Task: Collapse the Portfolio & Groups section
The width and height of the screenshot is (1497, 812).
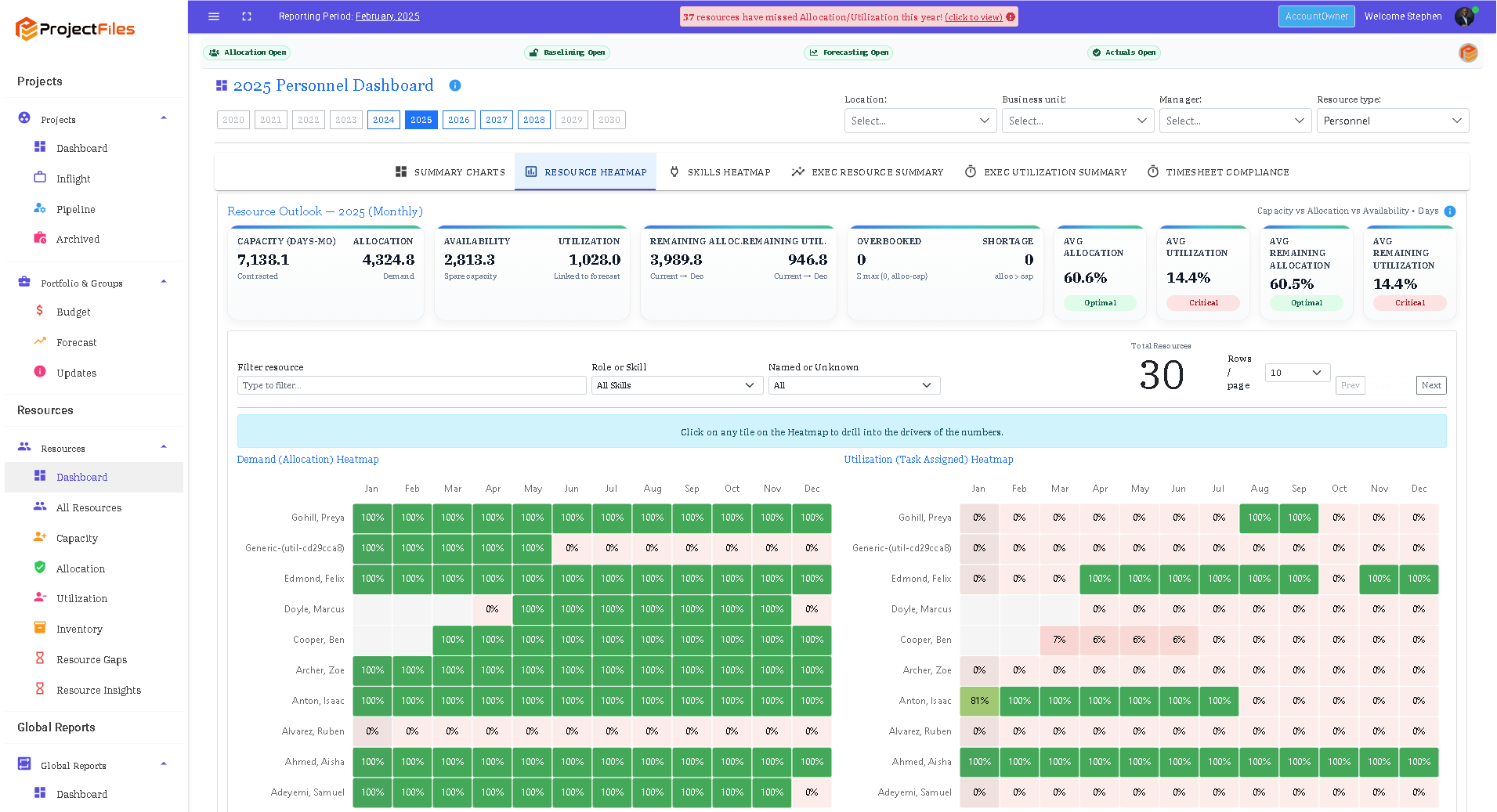Action: click(164, 282)
